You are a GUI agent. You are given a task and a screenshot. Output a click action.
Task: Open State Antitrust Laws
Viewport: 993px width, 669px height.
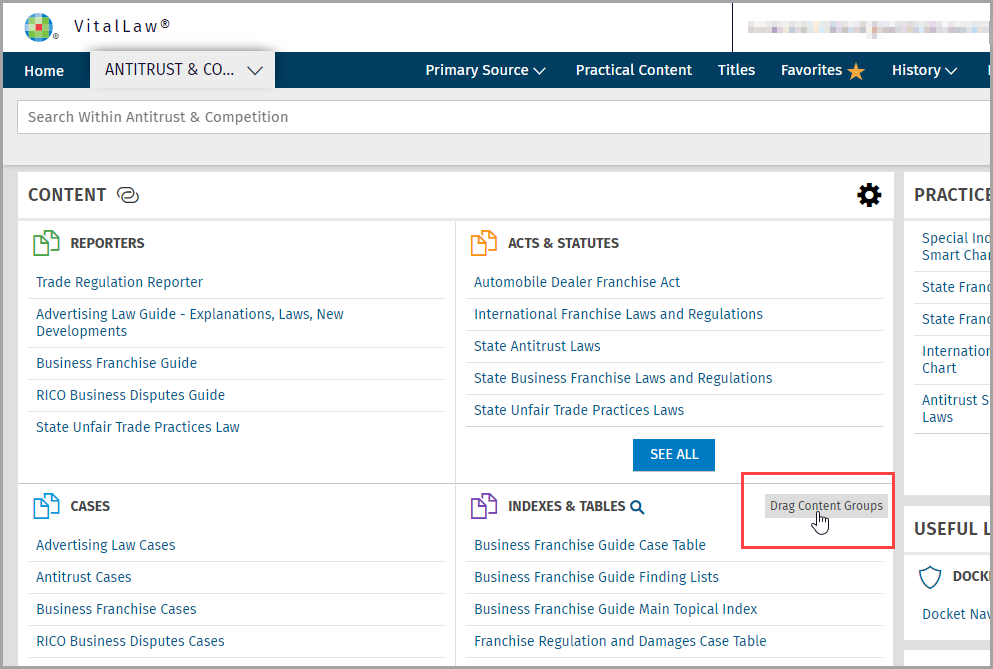coord(537,347)
